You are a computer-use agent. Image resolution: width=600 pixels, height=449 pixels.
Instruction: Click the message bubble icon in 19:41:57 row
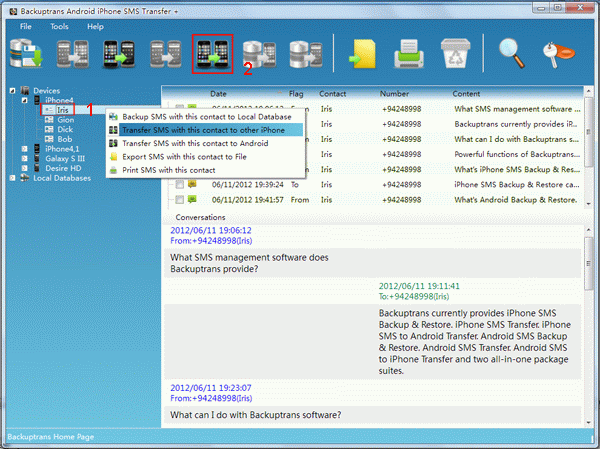192,199
